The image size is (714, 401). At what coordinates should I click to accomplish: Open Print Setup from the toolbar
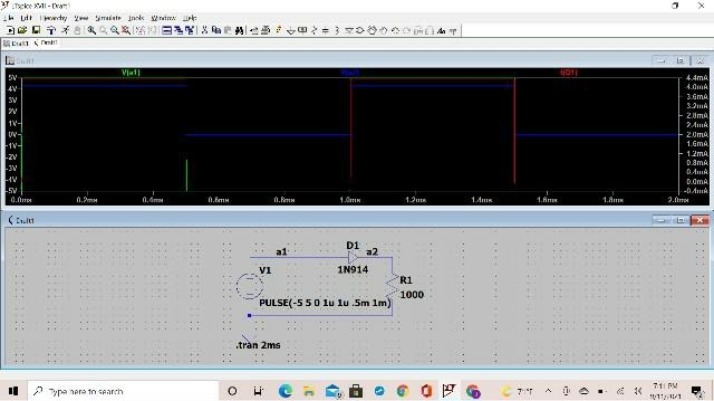point(254,30)
